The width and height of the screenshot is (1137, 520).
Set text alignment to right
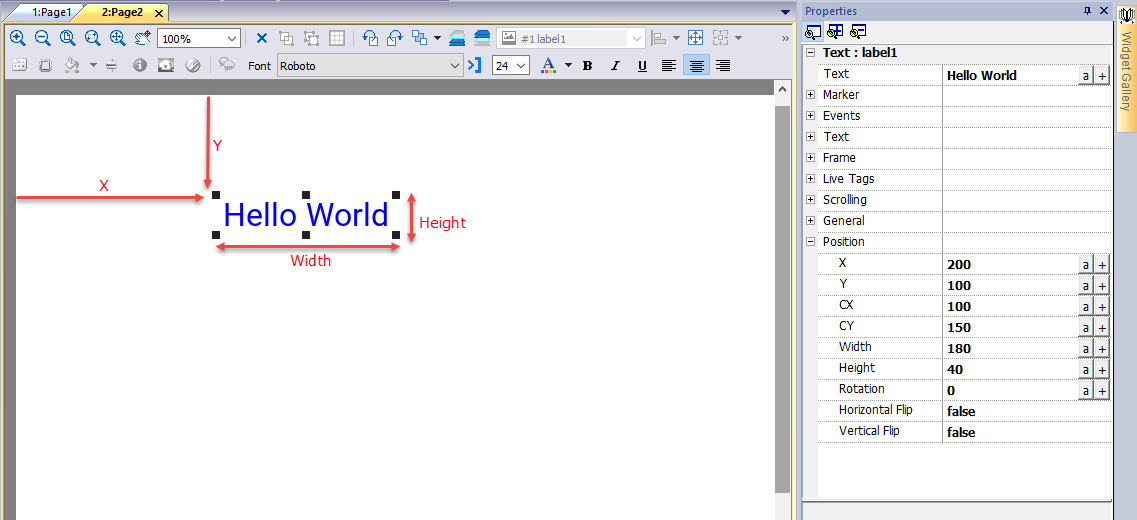tap(723, 65)
